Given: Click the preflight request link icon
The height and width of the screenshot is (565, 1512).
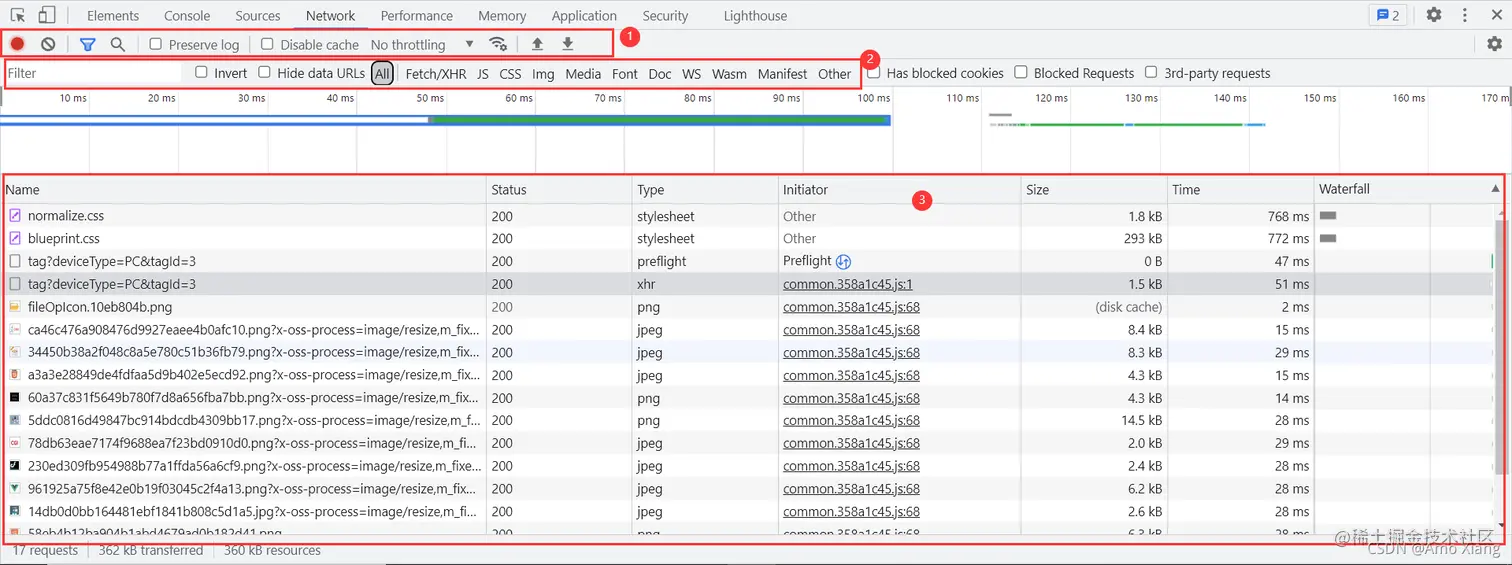Looking at the screenshot, I should tap(843, 261).
